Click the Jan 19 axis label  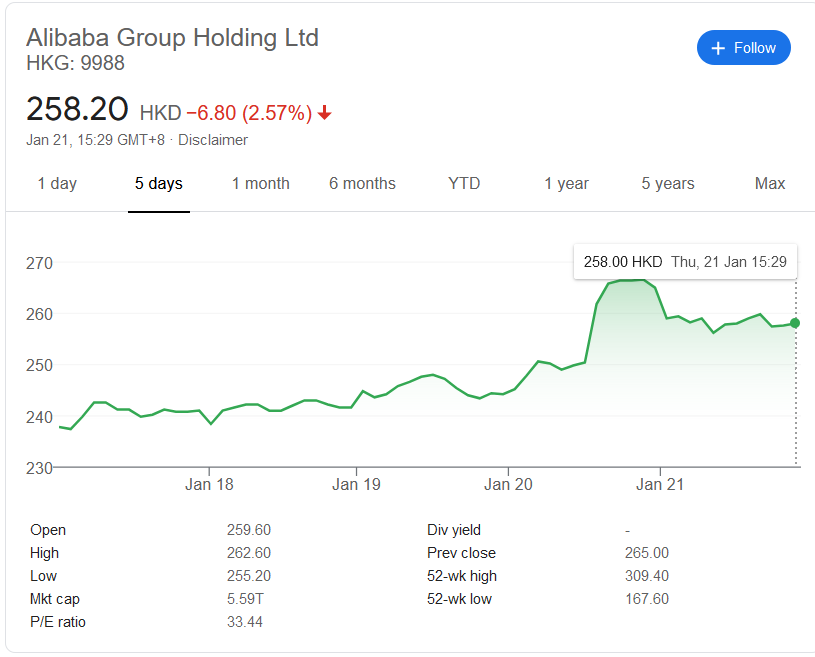click(356, 484)
